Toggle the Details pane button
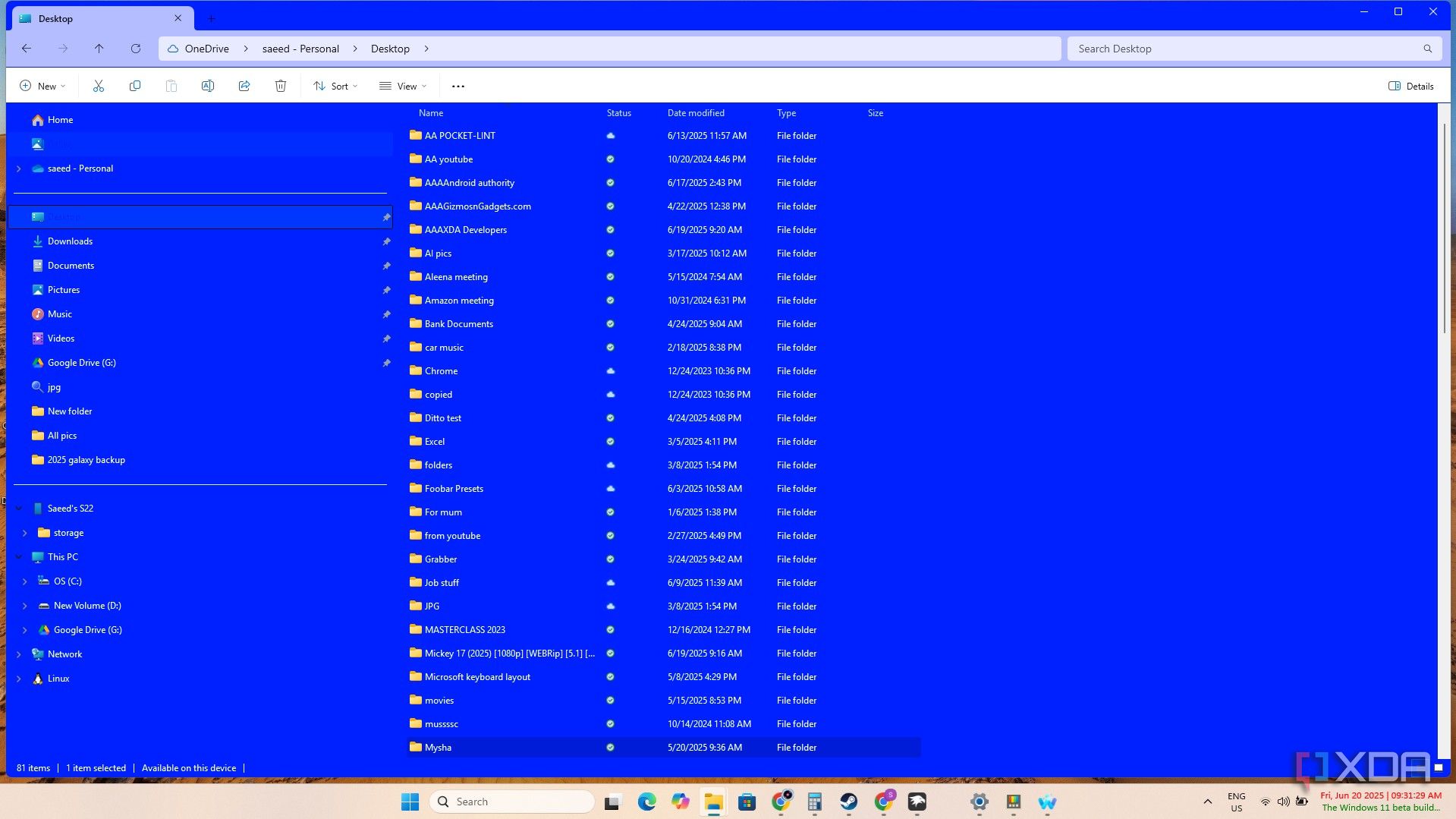This screenshot has height=819, width=1456. coord(1411,86)
